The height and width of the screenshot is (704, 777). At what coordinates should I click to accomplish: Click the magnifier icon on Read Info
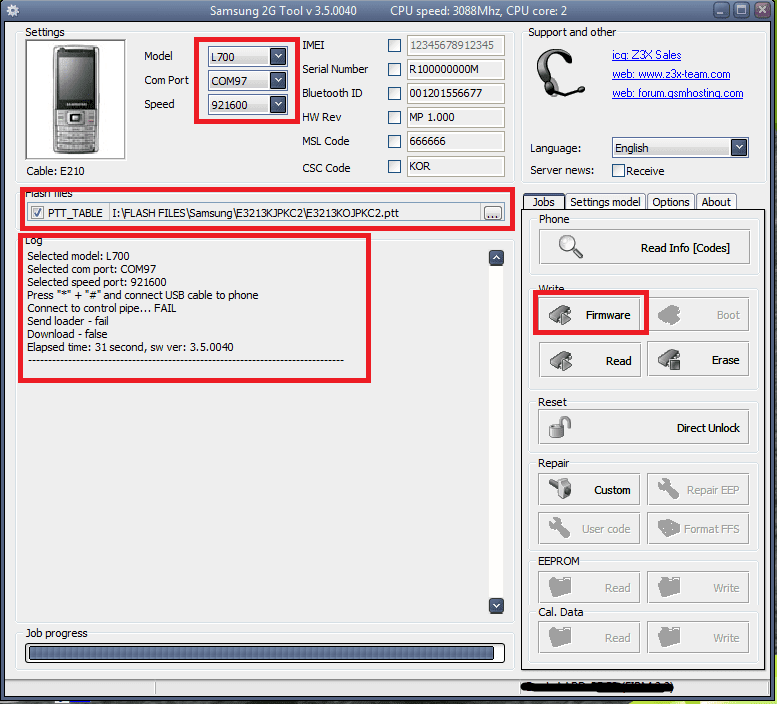(x=570, y=247)
